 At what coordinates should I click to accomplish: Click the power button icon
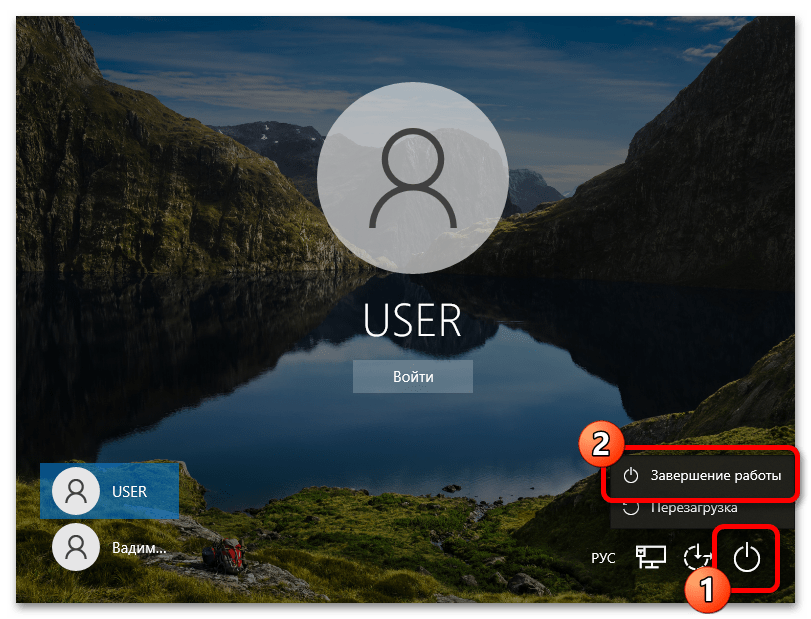coord(747,558)
